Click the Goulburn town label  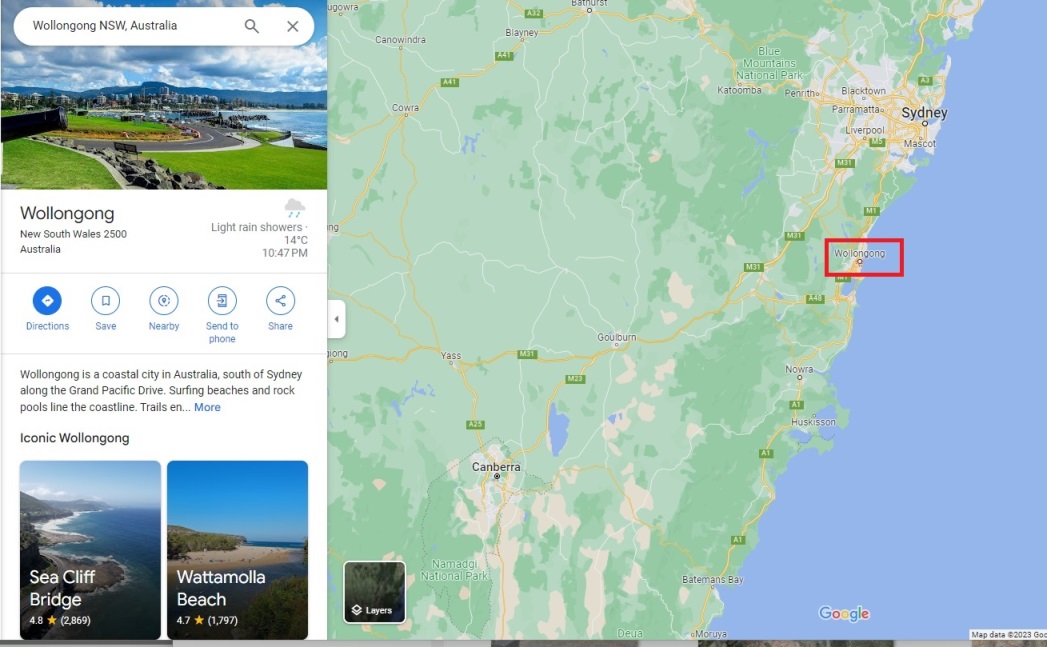pyautogui.click(x=616, y=337)
